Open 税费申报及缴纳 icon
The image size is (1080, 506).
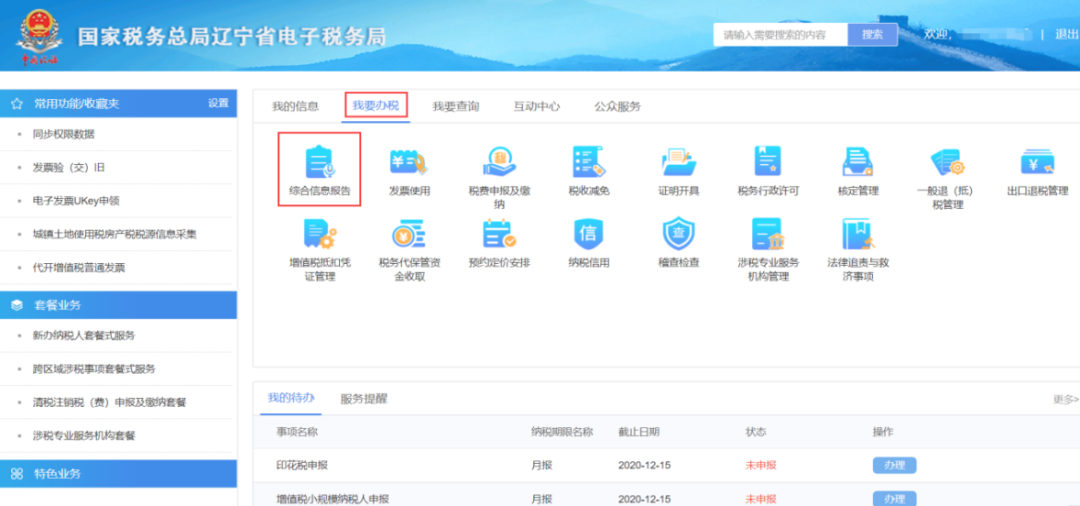click(499, 162)
